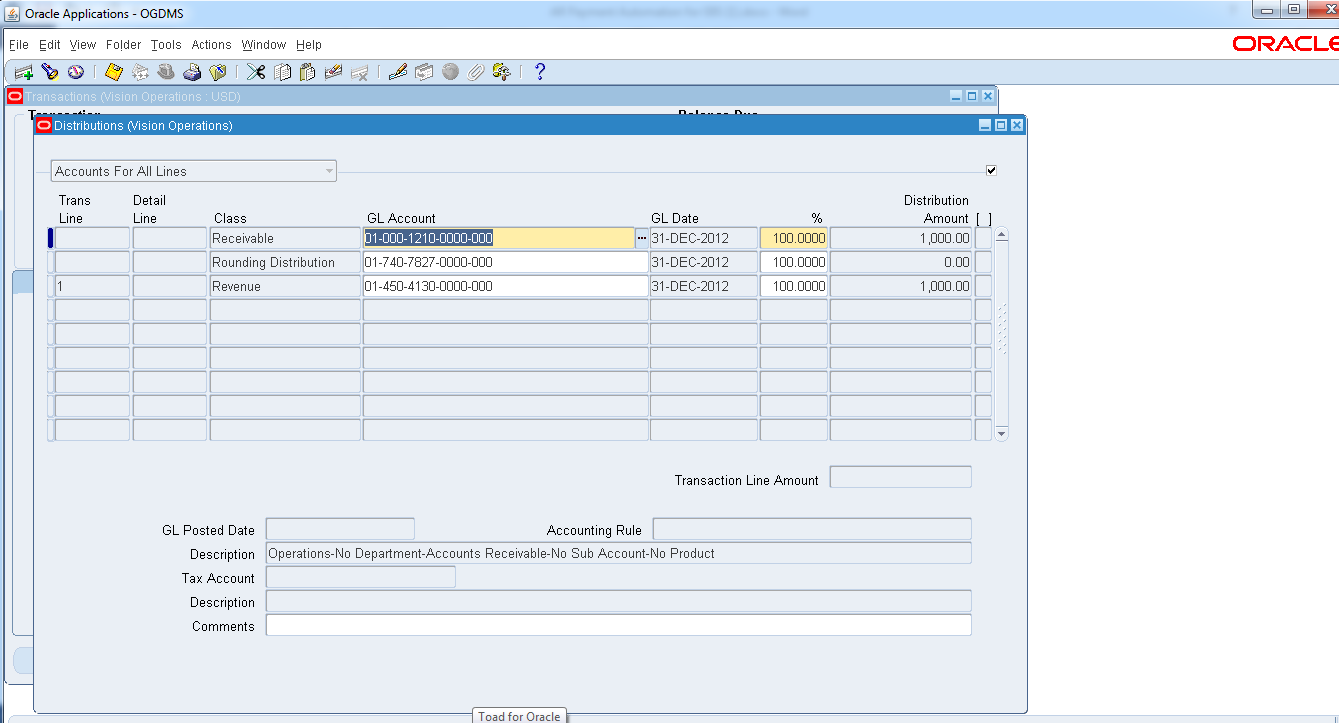This screenshot has height=723, width=1339.
Task: Click the Cut scissors icon
Action: click(256, 72)
